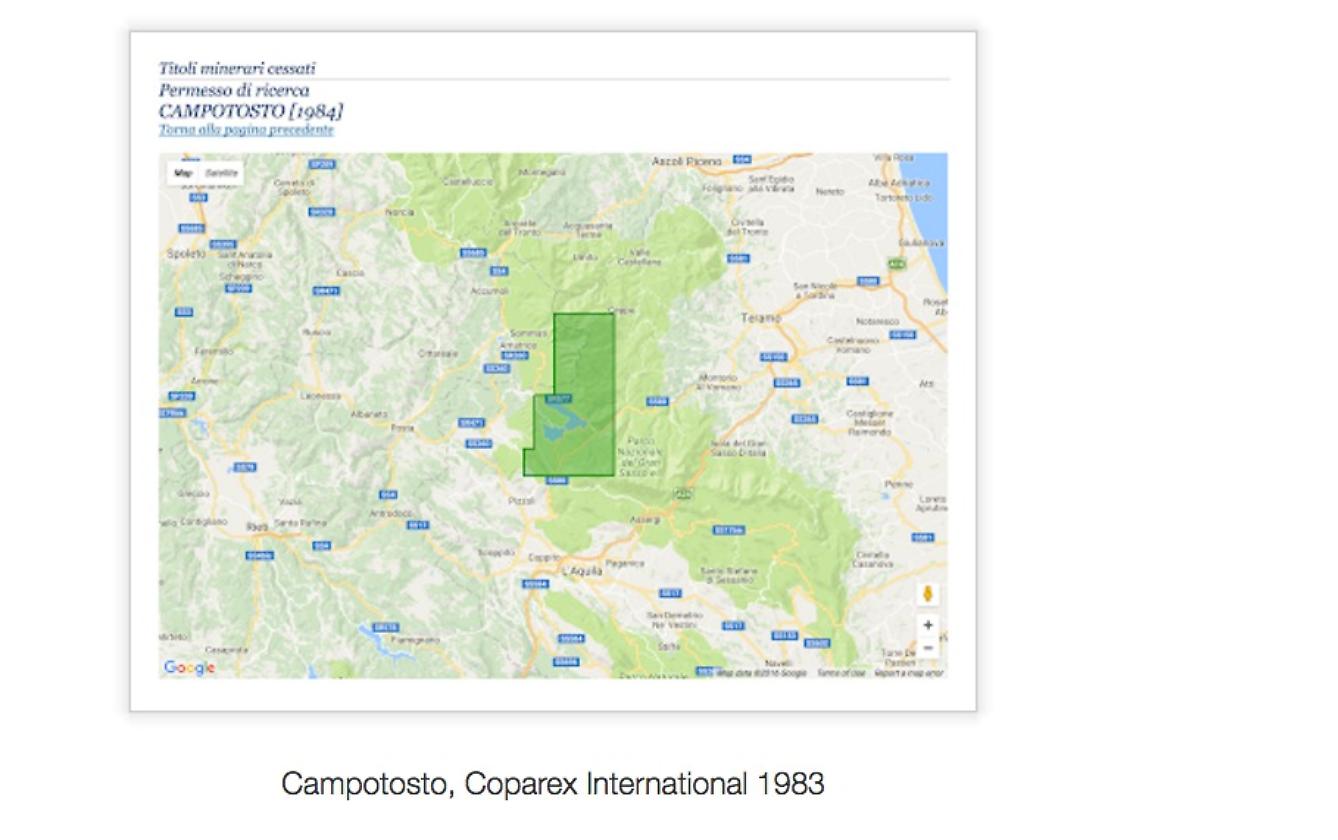Click the Antrodoco town label
The height and width of the screenshot is (840, 1338).
391,513
